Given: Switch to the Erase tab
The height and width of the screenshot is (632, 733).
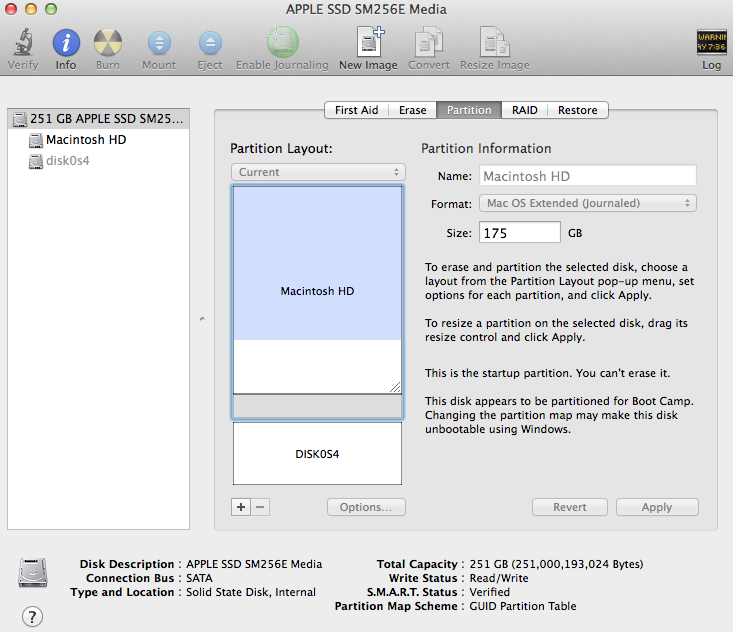Looking at the screenshot, I should coord(413,110).
